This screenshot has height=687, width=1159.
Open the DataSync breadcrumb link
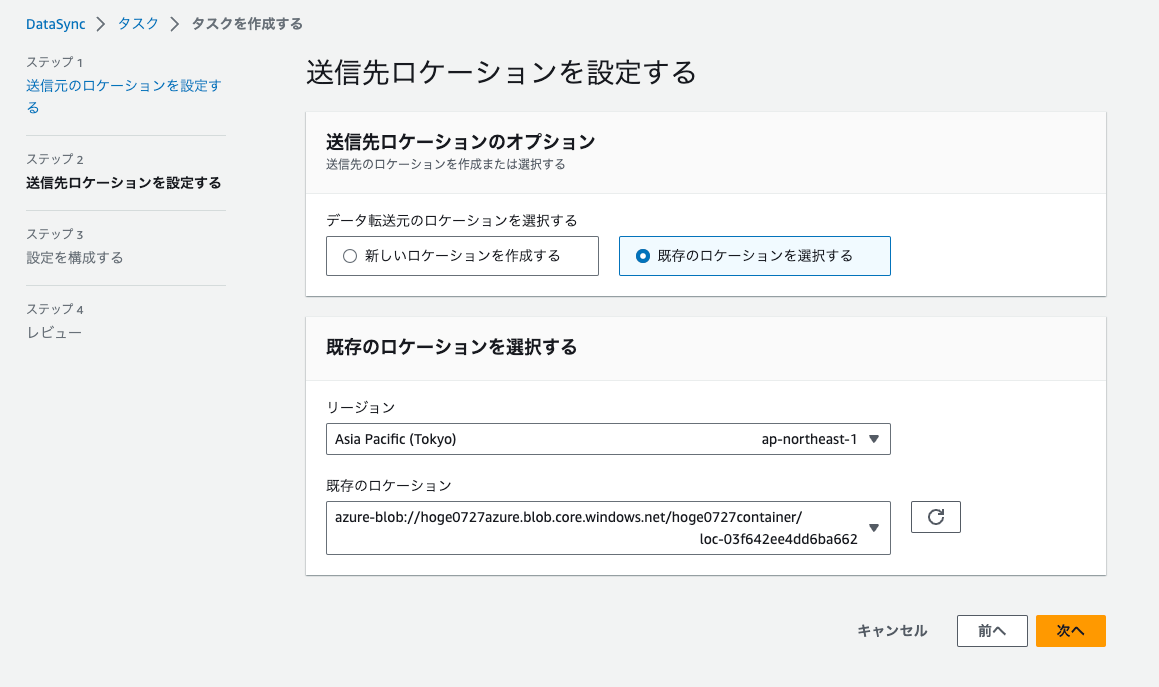click(x=55, y=22)
